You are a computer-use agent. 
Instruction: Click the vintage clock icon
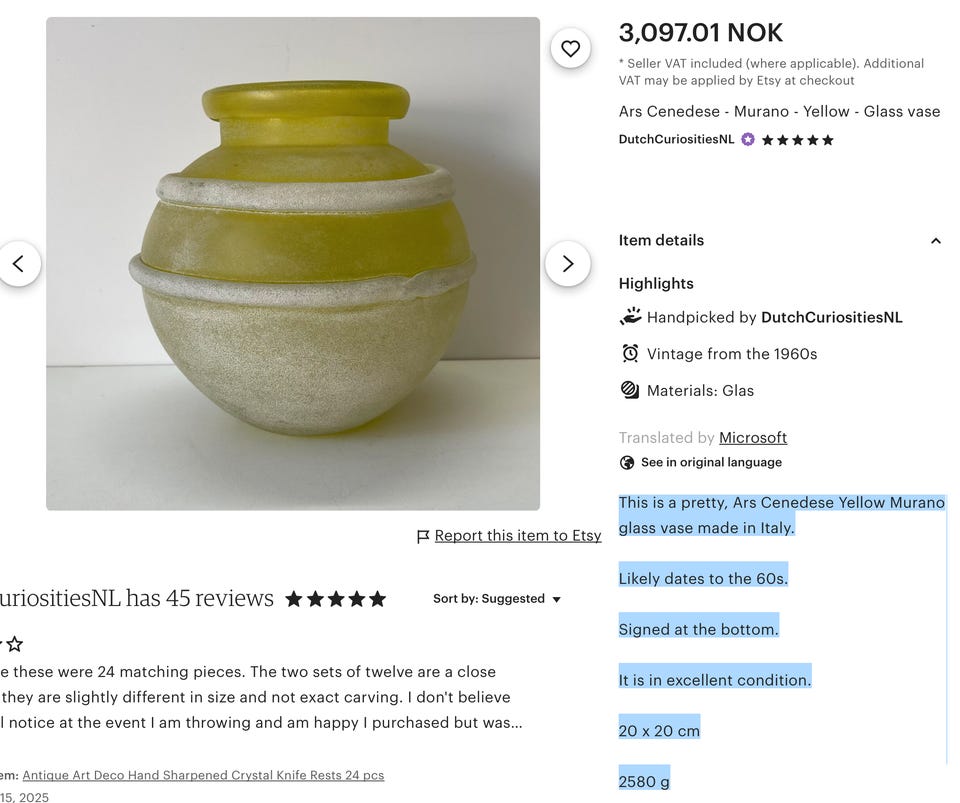coord(630,354)
